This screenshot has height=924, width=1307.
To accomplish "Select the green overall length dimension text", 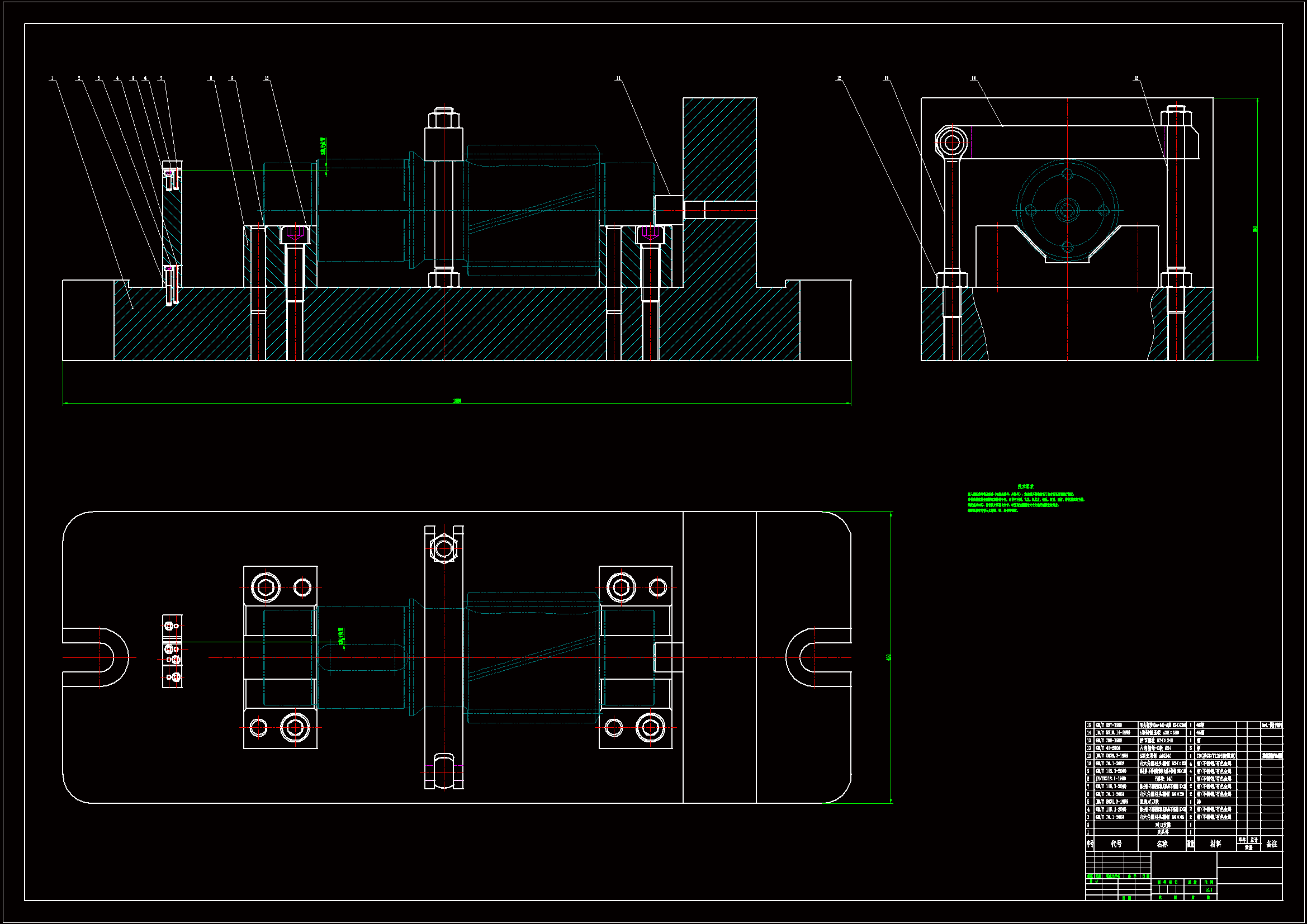I will click(x=457, y=401).
